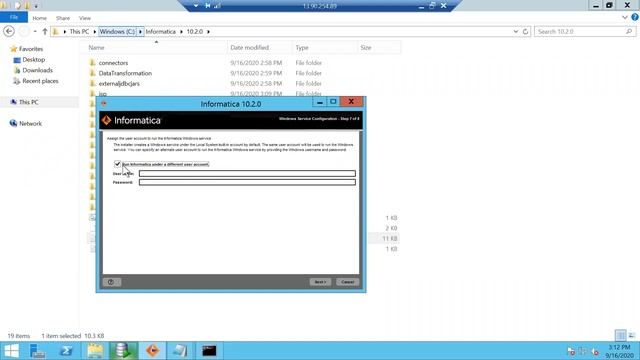Expand the Windows (C:) breadcrumb arrow

140,31
